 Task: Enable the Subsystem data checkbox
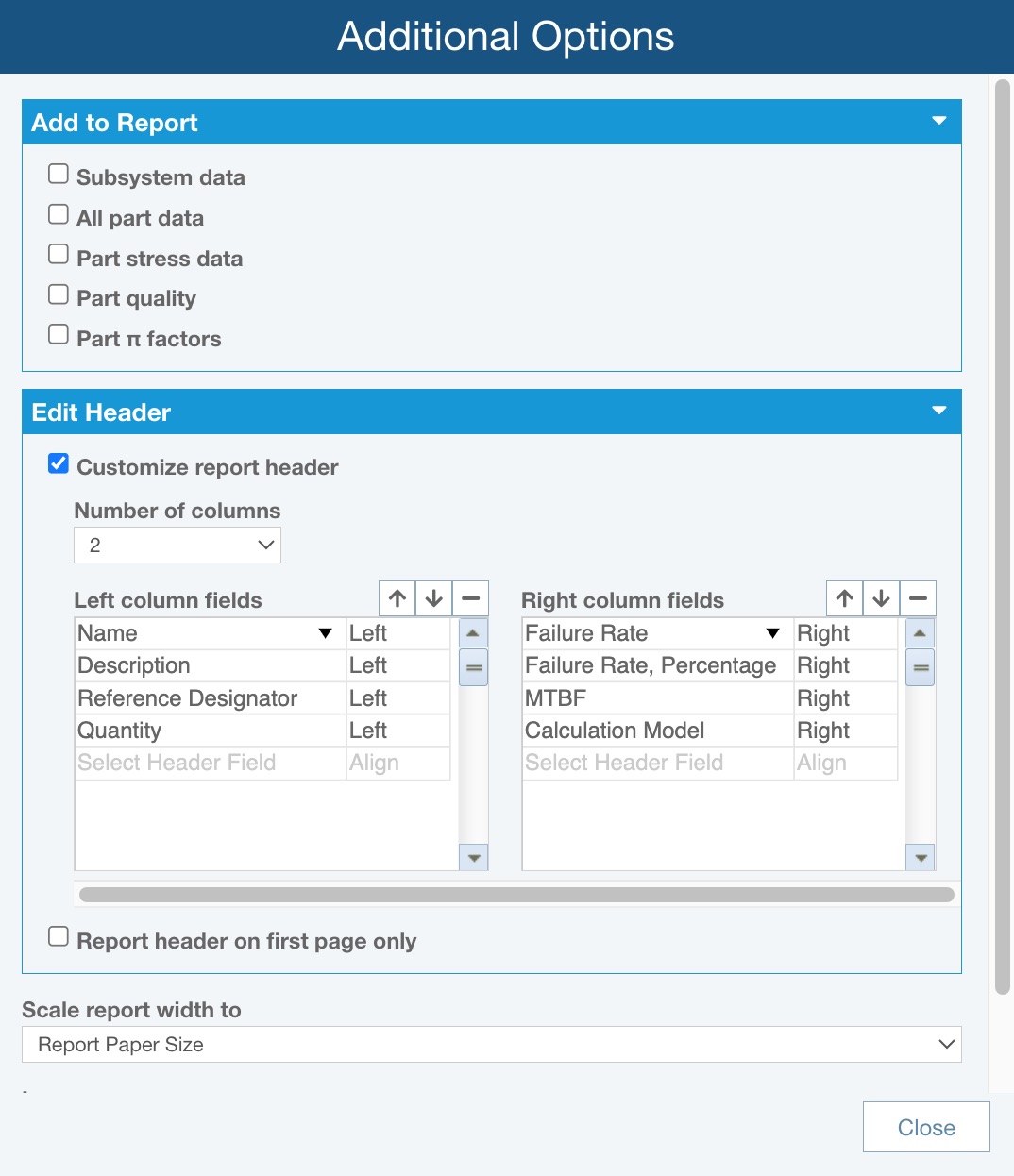(59, 175)
